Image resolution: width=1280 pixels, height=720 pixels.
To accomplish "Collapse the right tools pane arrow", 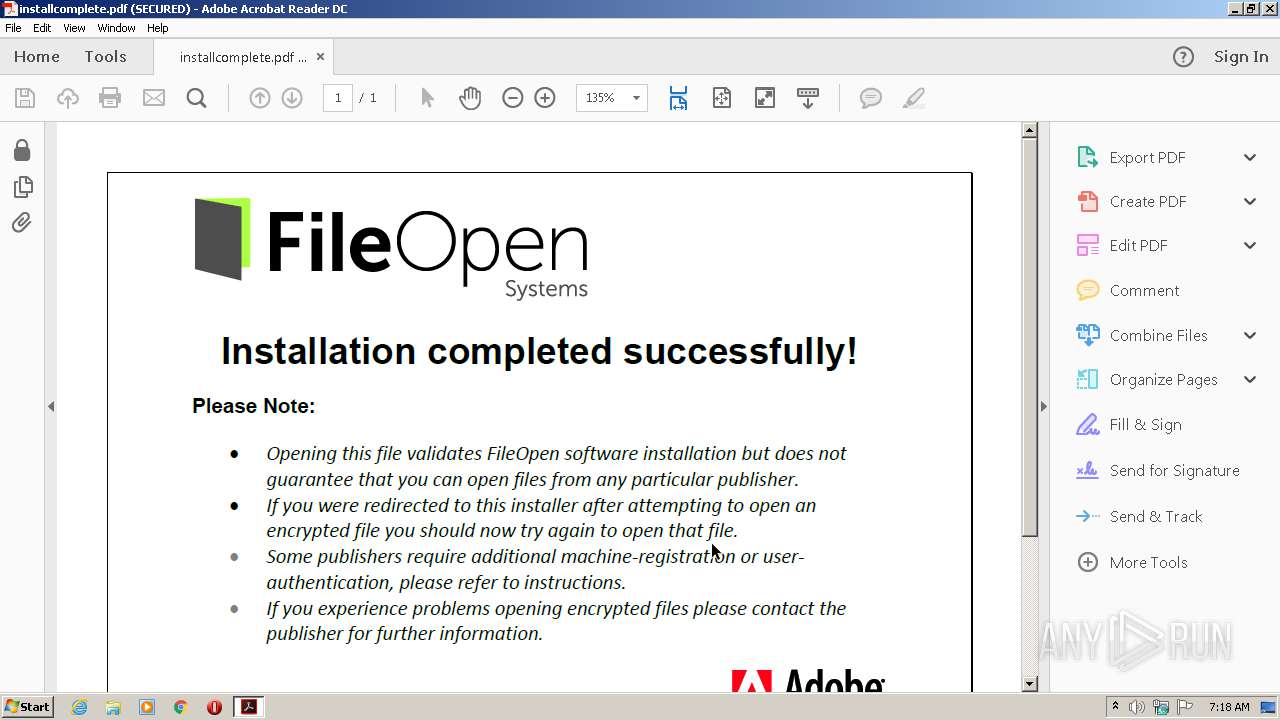I will pyautogui.click(x=1043, y=406).
